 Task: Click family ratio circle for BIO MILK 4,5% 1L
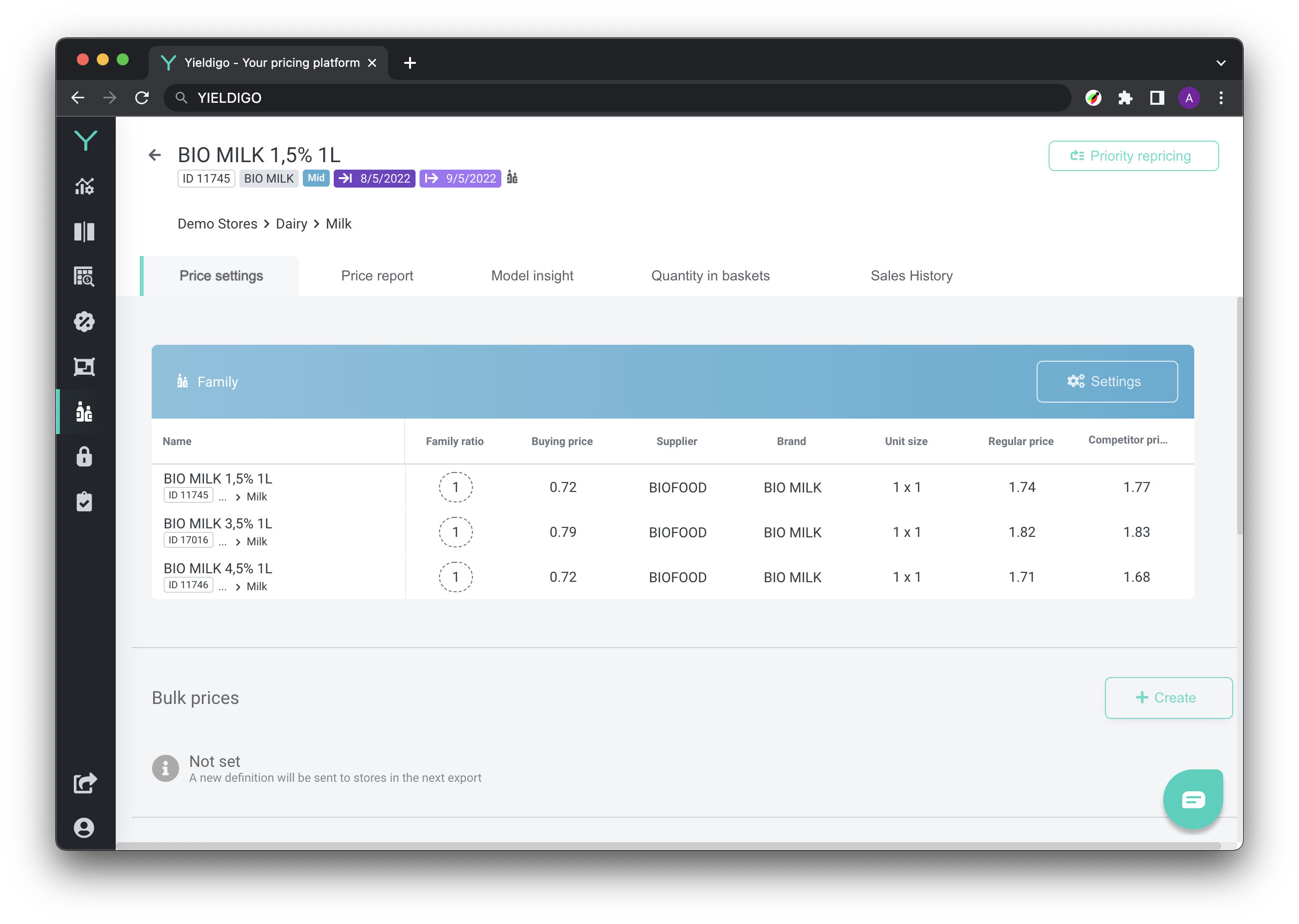point(455,577)
